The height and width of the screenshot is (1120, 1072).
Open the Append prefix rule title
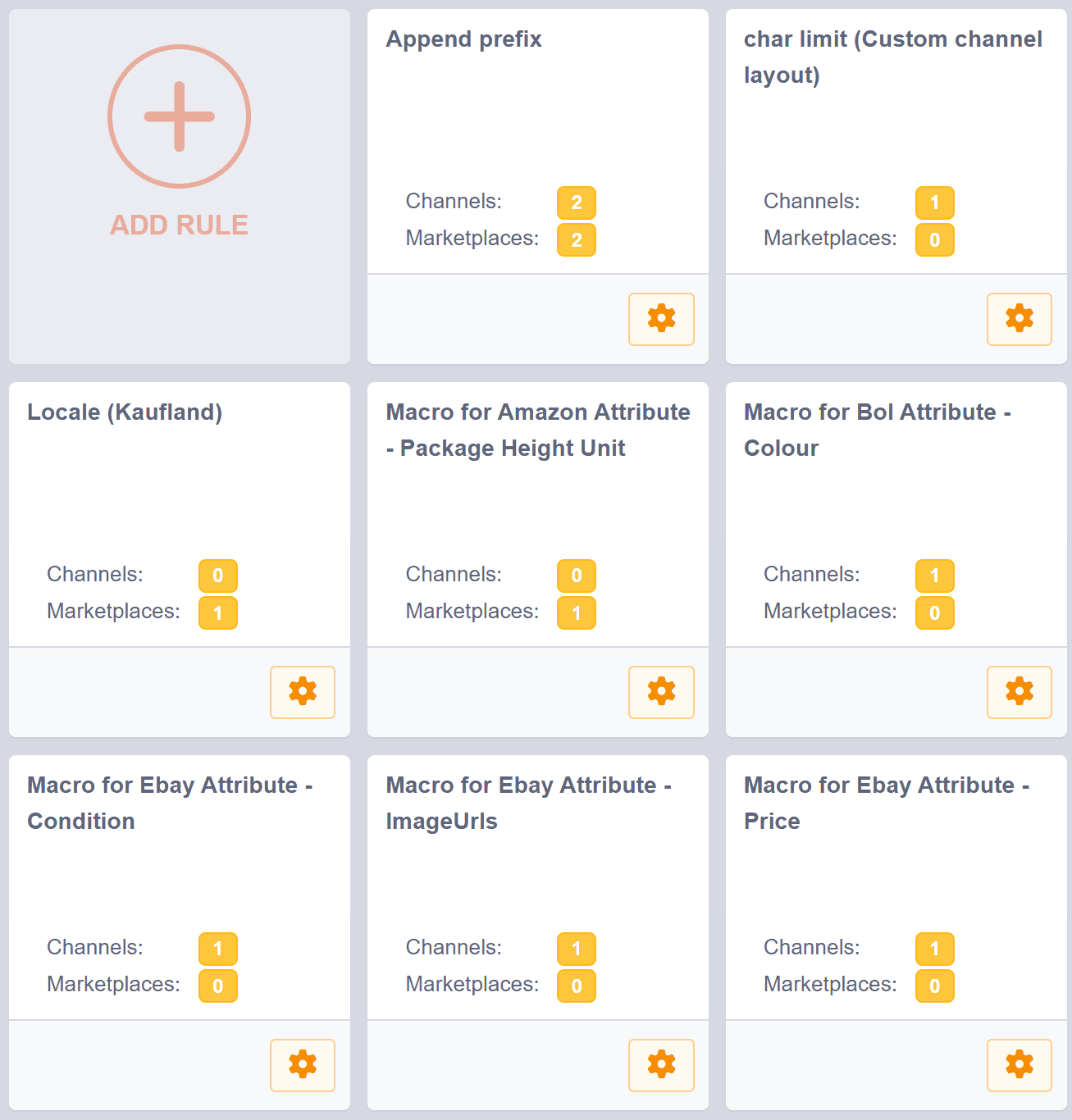(x=463, y=39)
